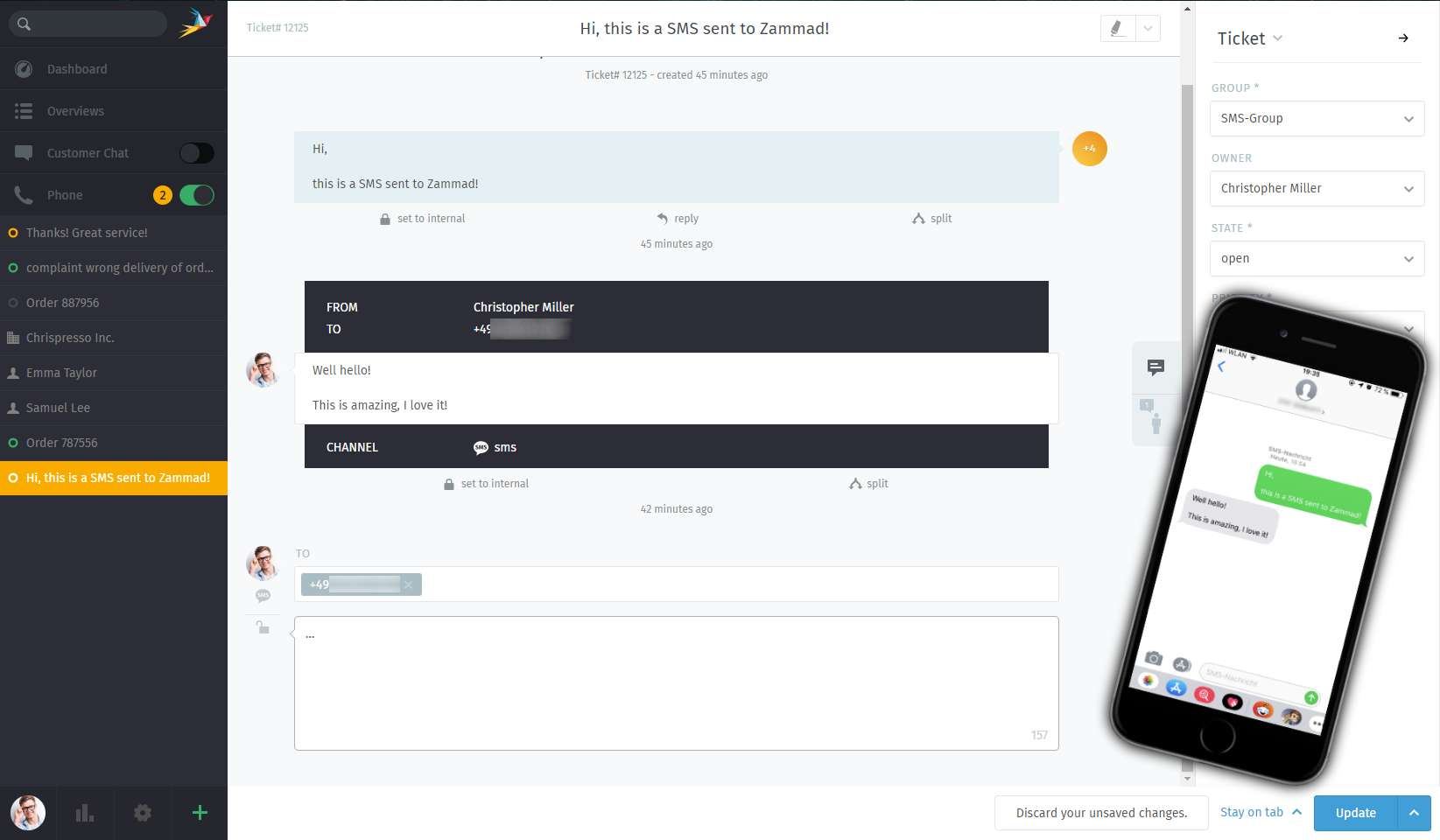This screenshot has width=1440, height=840.
Task: Click the scroll up arrow of scrollbar
Action: pyautogui.click(x=1188, y=10)
